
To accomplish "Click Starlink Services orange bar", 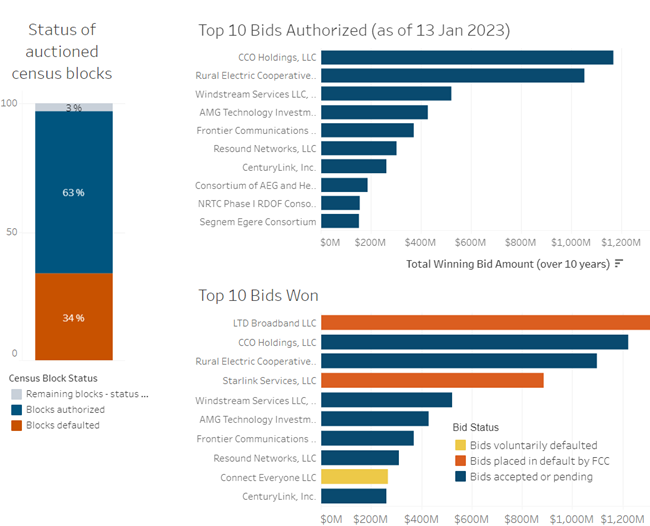I will click(x=432, y=381).
